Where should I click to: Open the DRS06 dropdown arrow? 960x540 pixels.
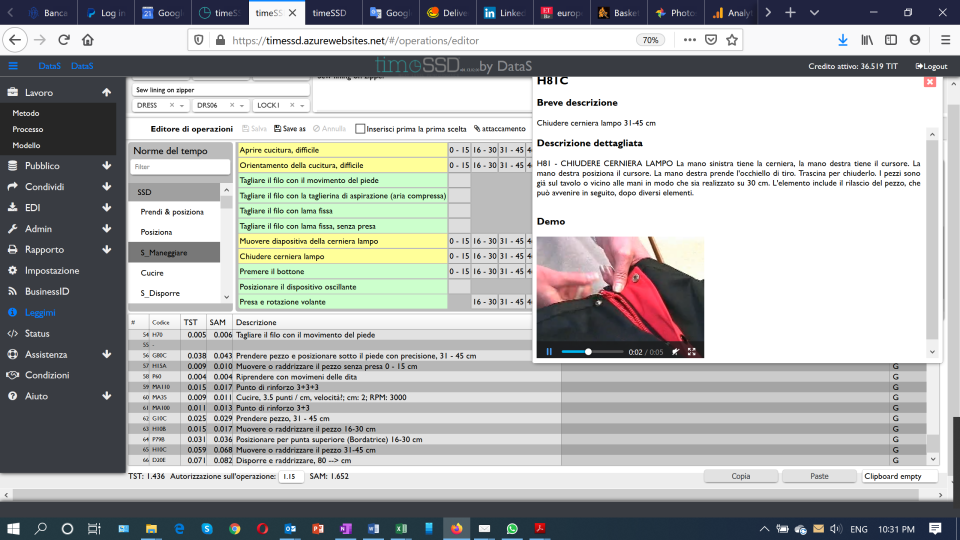pos(242,106)
